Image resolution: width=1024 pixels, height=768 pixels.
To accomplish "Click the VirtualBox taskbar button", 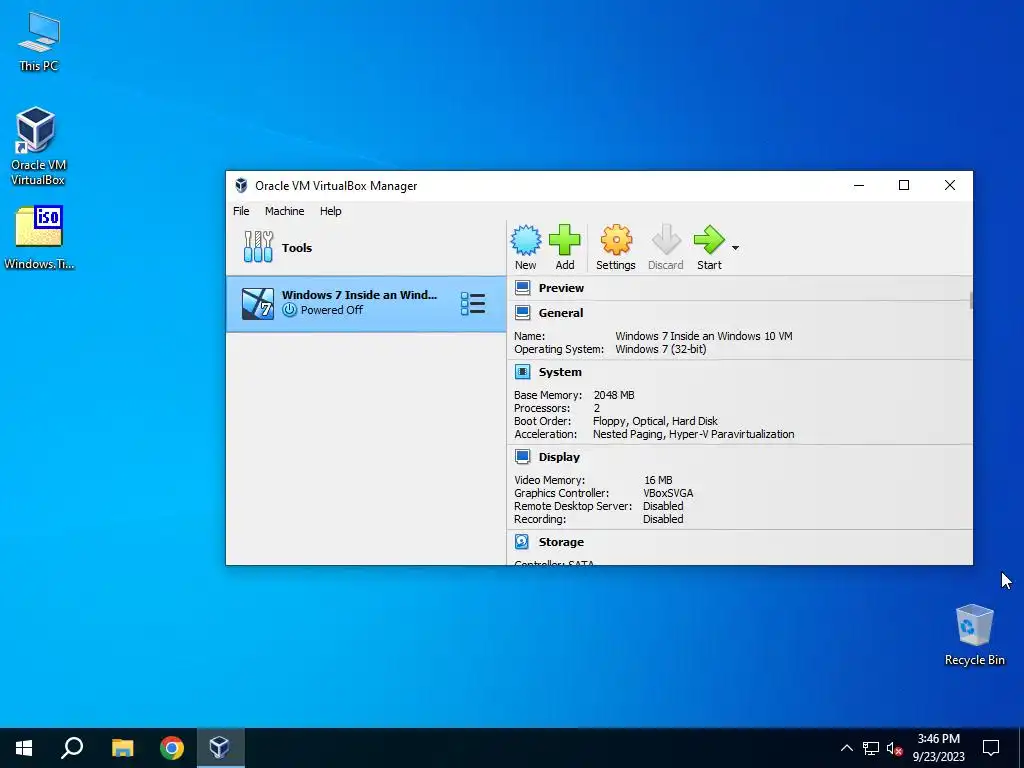I will point(219,748).
